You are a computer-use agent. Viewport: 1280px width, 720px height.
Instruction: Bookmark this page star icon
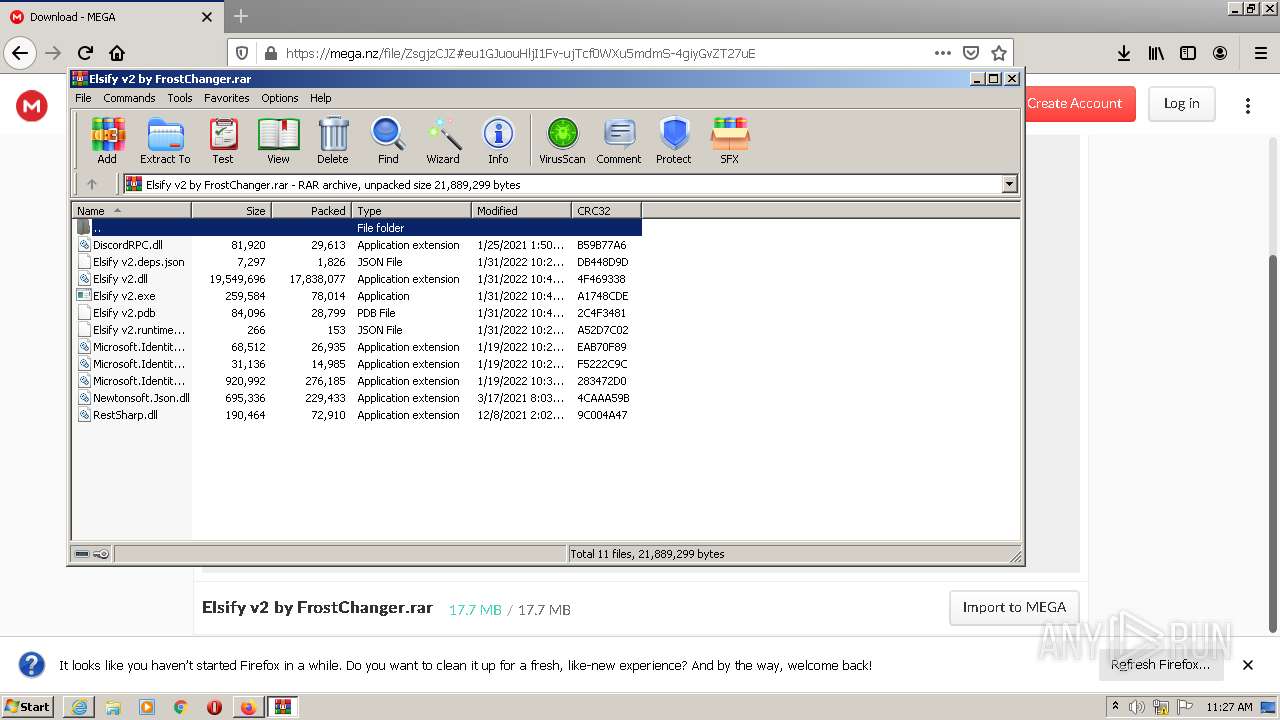pyautogui.click(x=998, y=53)
